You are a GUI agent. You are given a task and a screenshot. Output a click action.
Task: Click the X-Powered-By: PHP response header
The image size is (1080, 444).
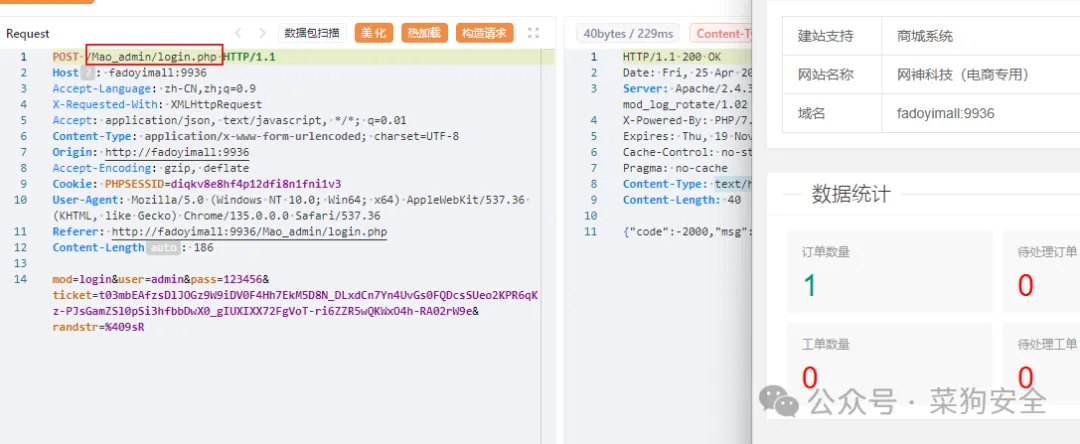(x=687, y=120)
